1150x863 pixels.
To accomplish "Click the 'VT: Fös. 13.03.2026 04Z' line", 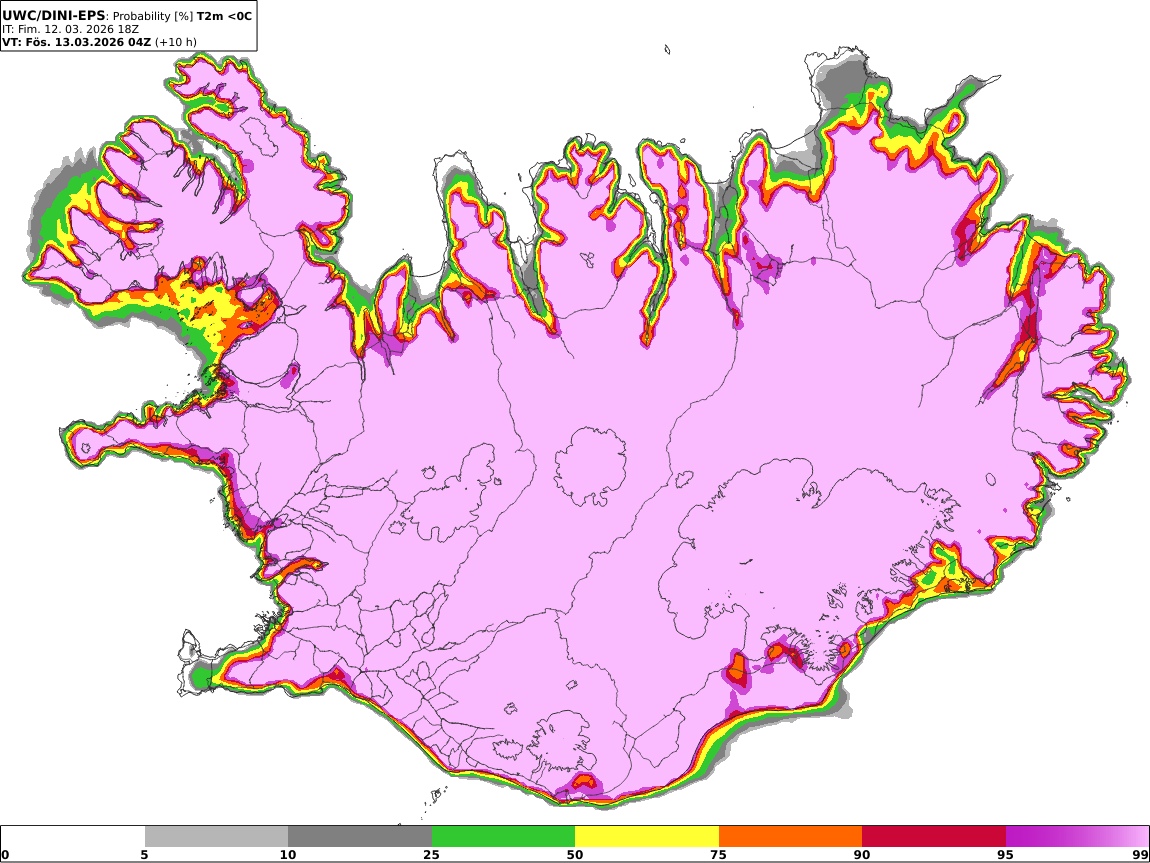I will [76, 42].
